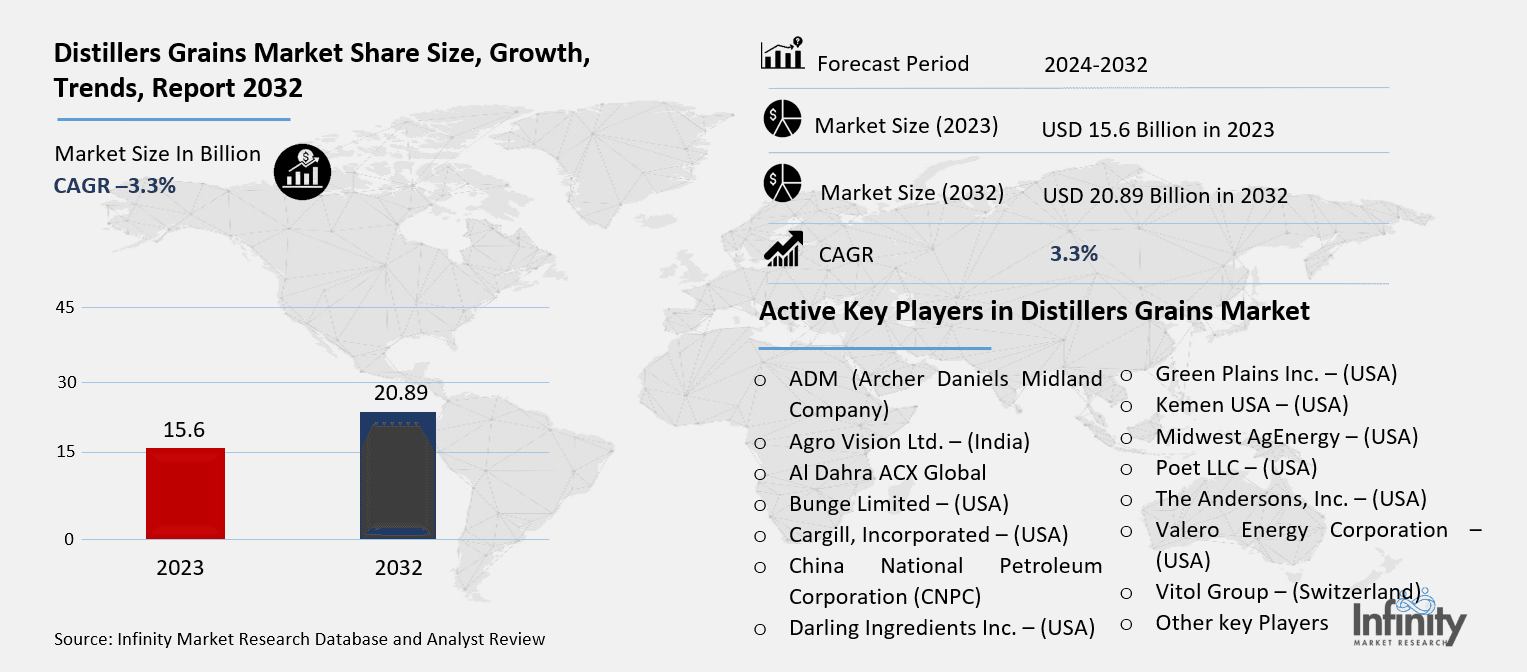Select the red 2023 bar
The image size is (1527, 672).
point(185,493)
